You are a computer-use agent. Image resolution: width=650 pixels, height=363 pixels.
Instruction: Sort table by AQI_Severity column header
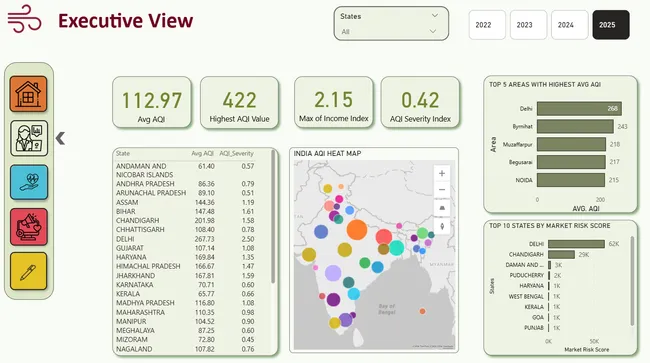coord(236,153)
